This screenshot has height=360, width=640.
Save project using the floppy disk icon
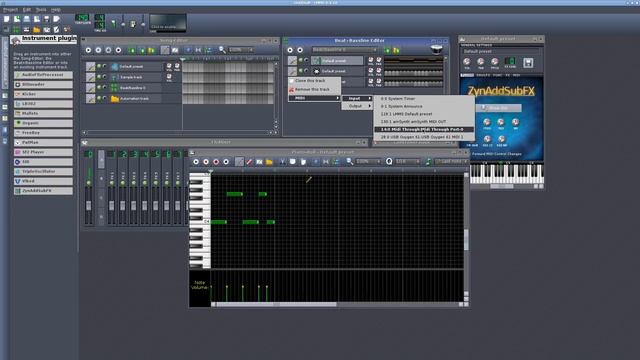[x=47, y=19]
